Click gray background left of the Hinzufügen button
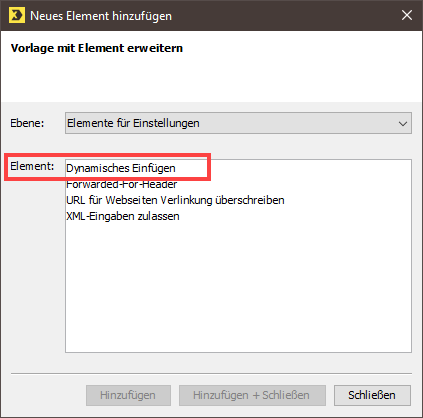Image resolution: width=423 pixels, height=418 pixels. tap(47, 395)
